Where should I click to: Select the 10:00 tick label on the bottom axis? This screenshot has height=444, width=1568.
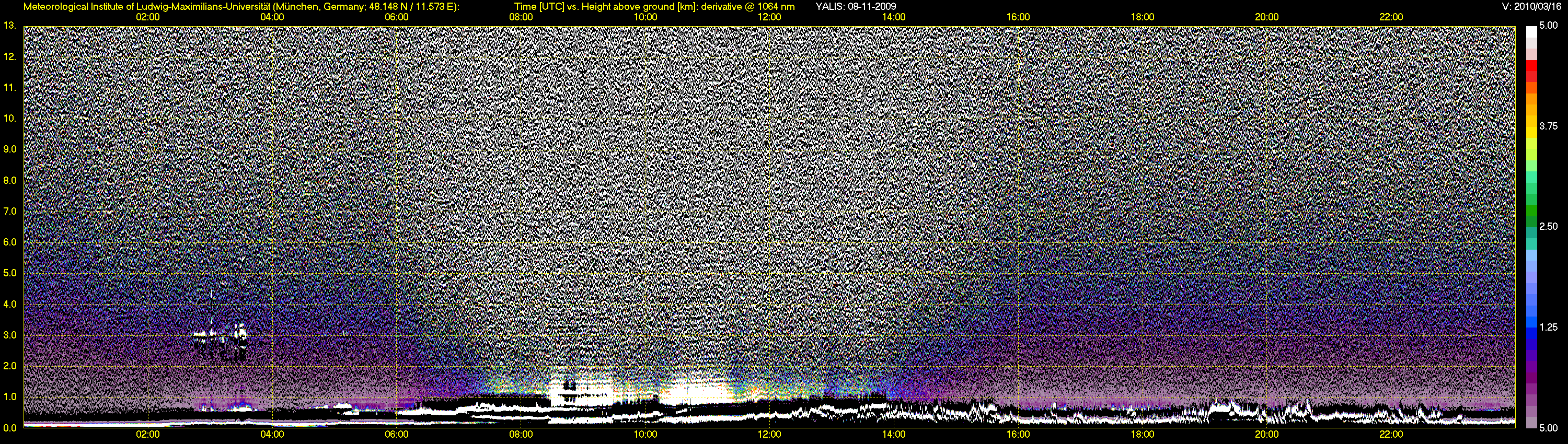[645, 434]
